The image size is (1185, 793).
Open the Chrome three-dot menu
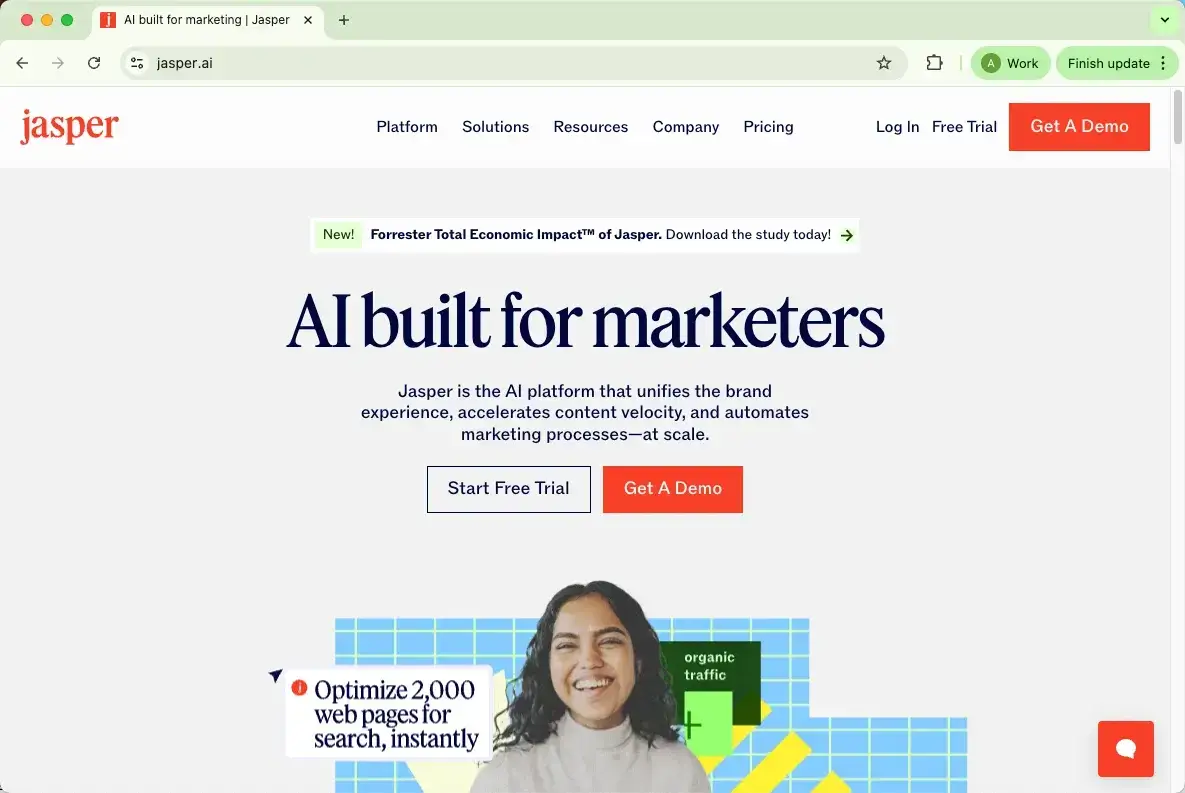click(1164, 64)
